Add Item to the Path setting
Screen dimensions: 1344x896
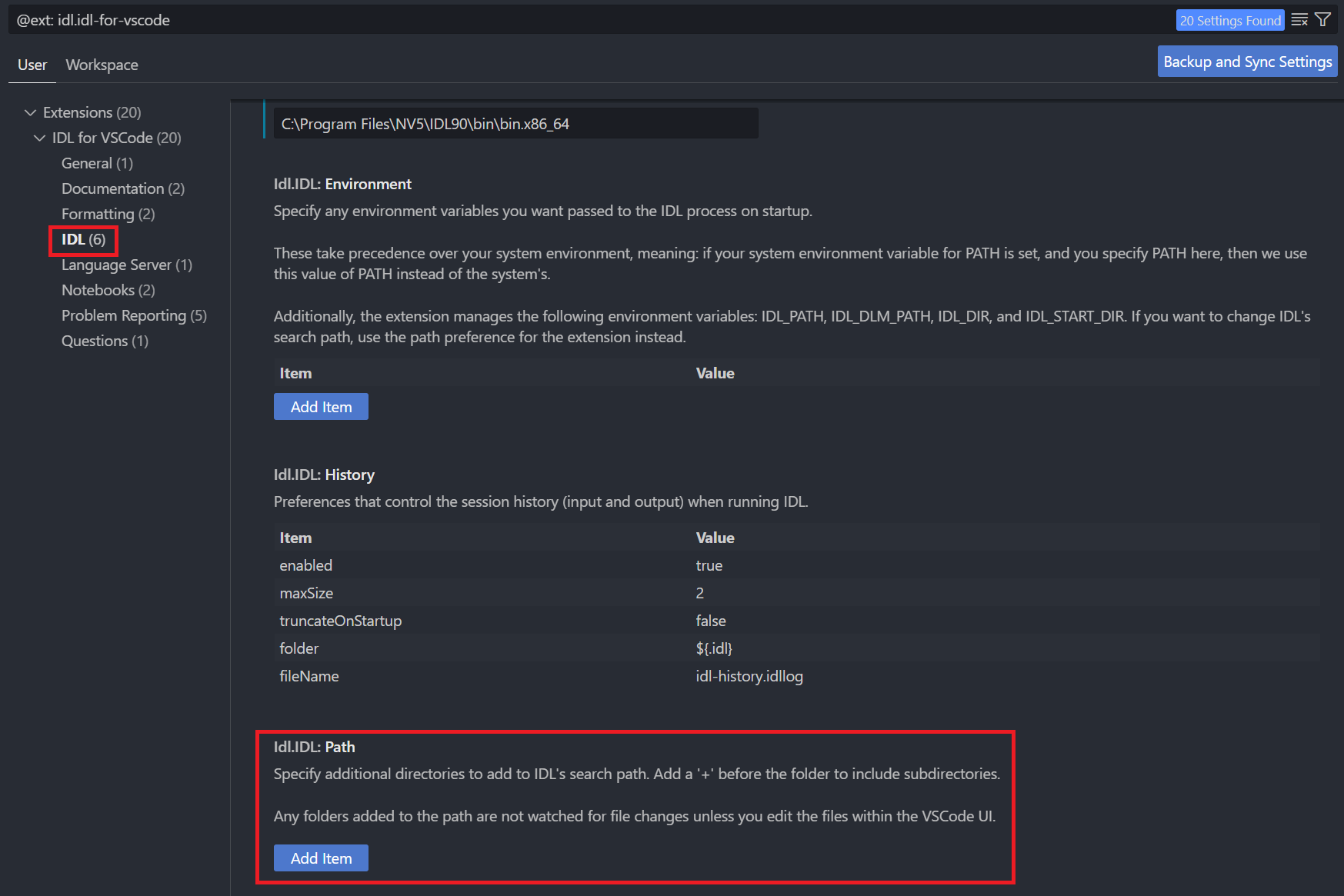coord(321,858)
